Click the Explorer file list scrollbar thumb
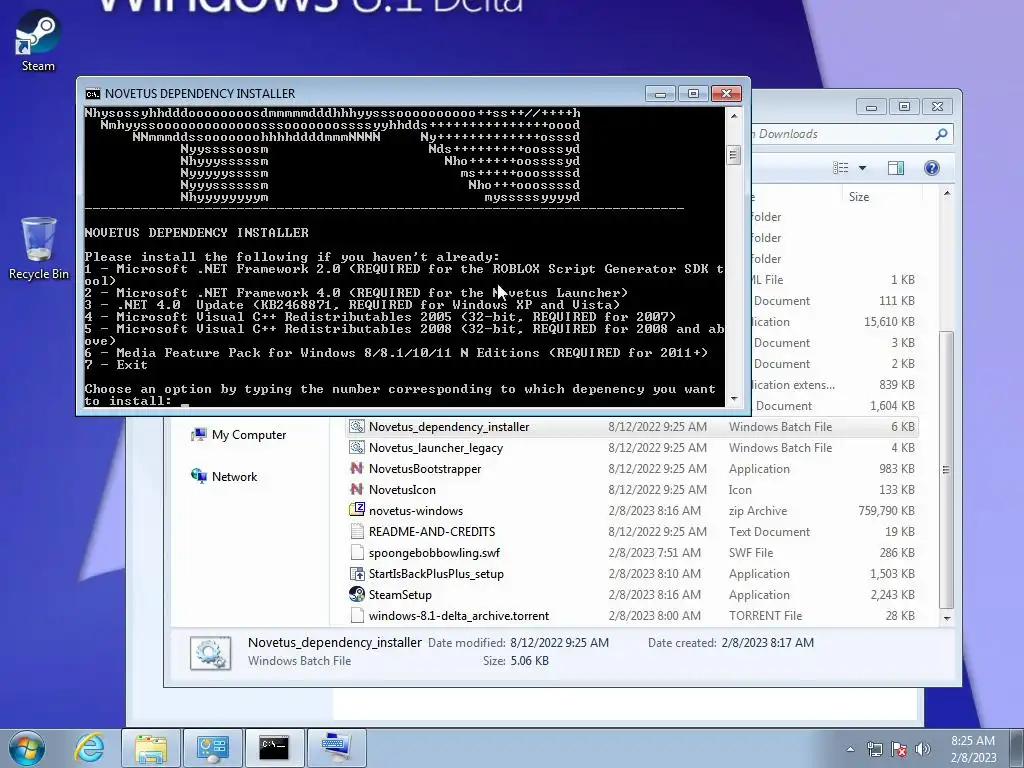This screenshot has height=768, width=1024. (946, 470)
